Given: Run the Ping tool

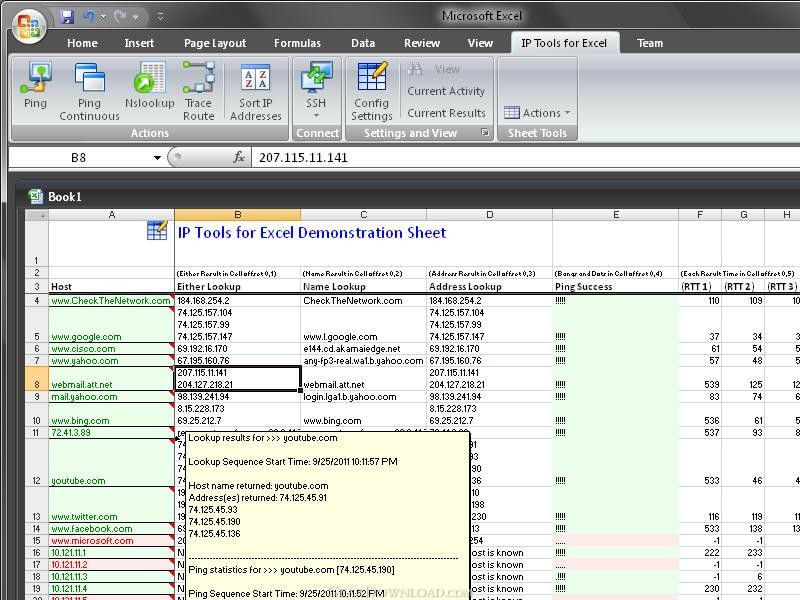Looking at the screenshot, I should [x=36, y=85].
